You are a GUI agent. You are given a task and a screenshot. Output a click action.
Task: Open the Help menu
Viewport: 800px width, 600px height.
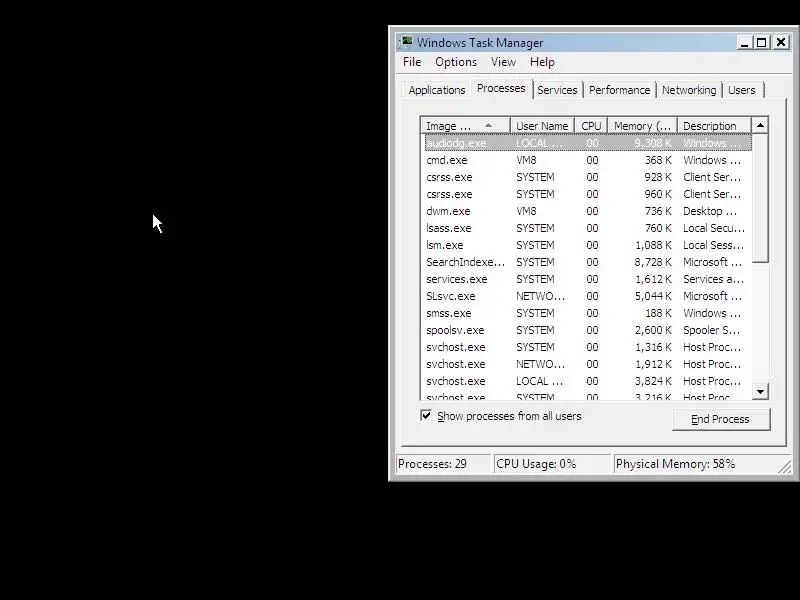[542, 62]
